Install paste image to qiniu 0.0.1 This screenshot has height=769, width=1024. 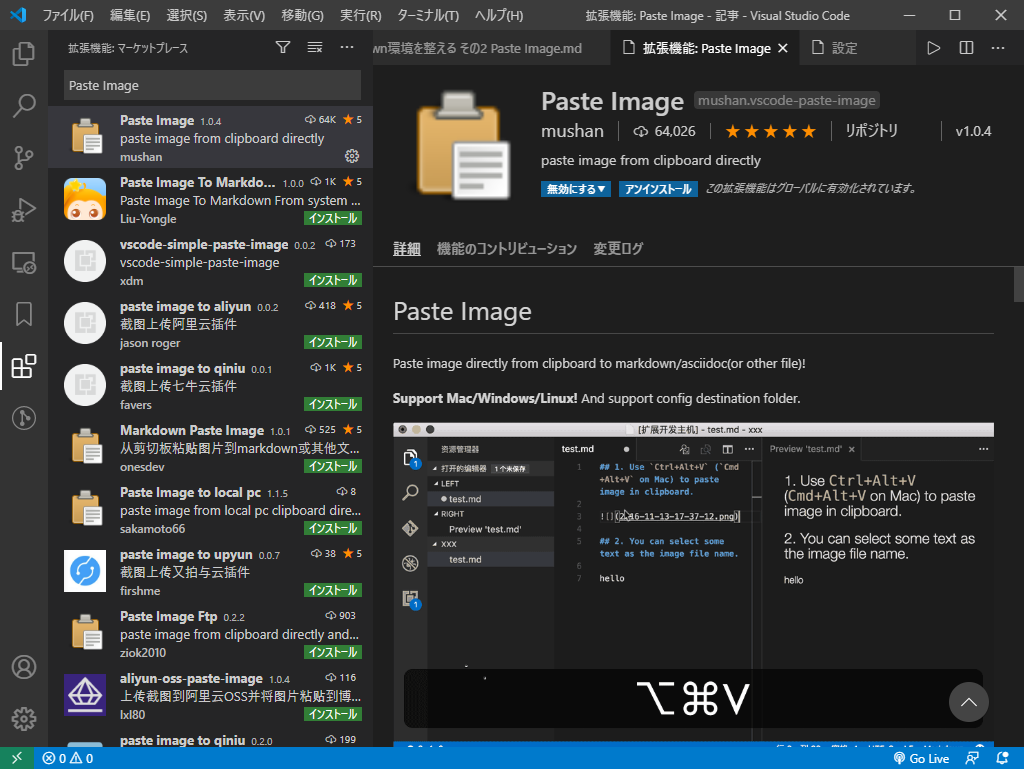pos(333,404)
